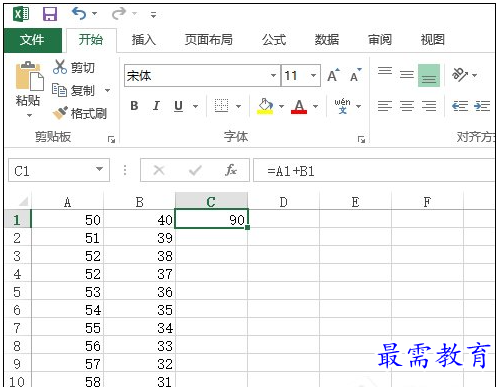Click 复制 (Copy) button

(x=74, y=90)
